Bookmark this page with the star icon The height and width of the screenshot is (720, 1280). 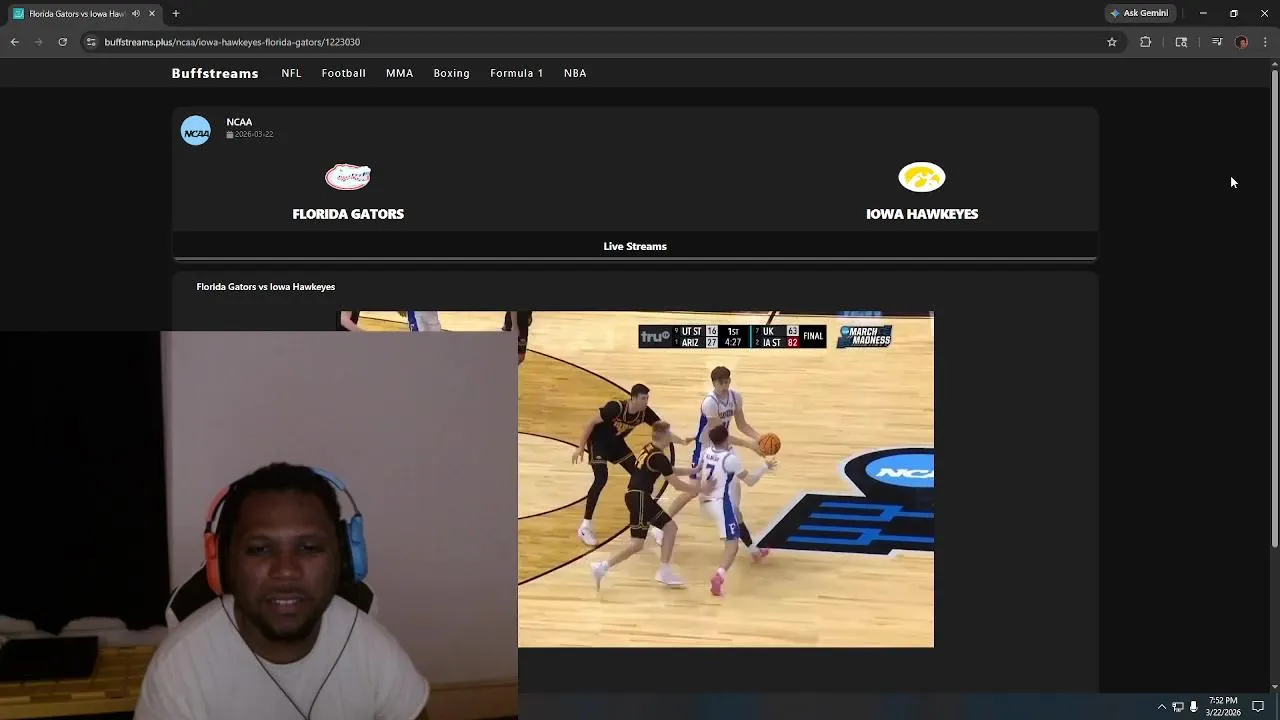1111,42
